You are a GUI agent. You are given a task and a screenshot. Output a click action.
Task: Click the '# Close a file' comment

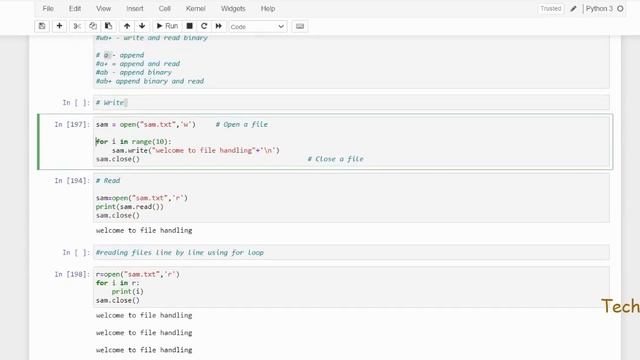point(336,159)
